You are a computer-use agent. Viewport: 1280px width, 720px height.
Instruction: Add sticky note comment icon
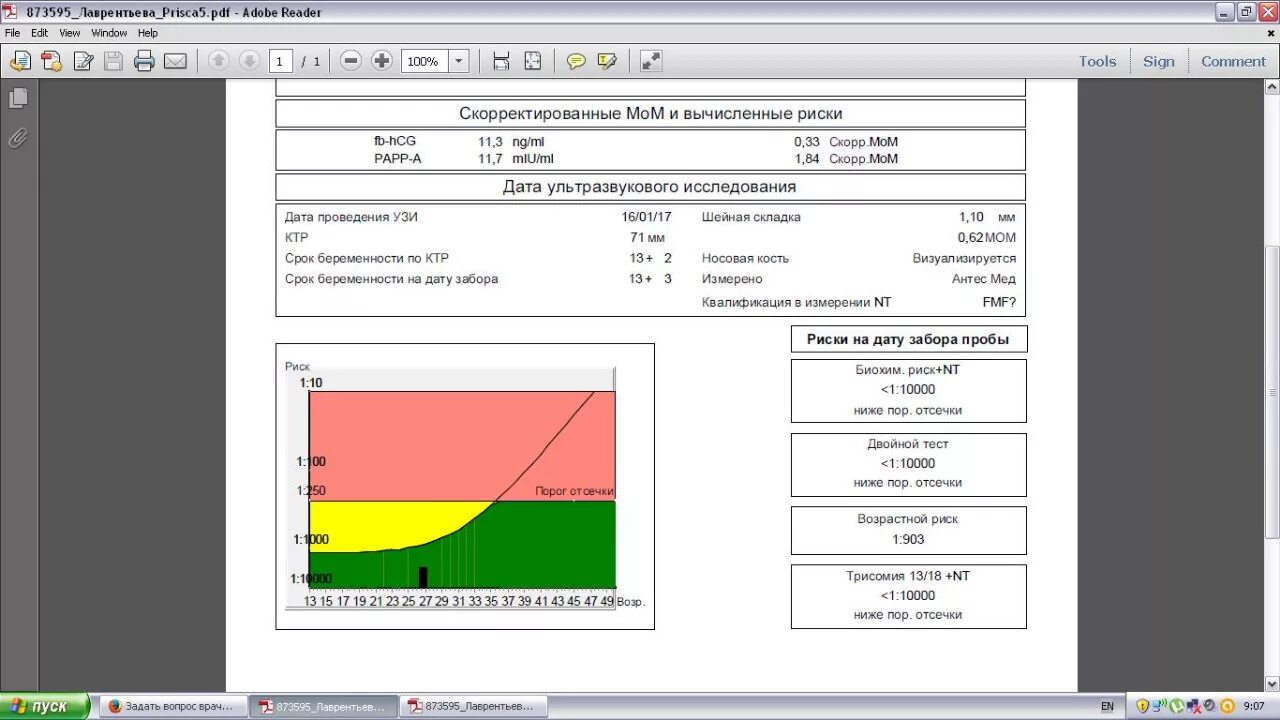(576, 61)
